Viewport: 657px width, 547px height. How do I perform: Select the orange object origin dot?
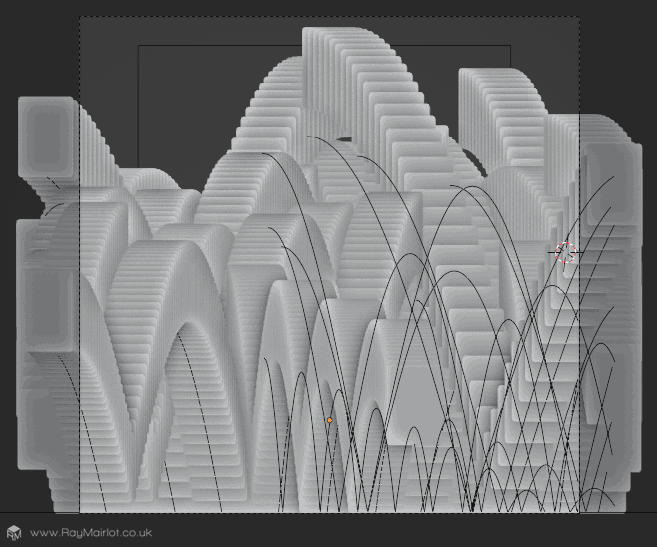tap(330, 420)
